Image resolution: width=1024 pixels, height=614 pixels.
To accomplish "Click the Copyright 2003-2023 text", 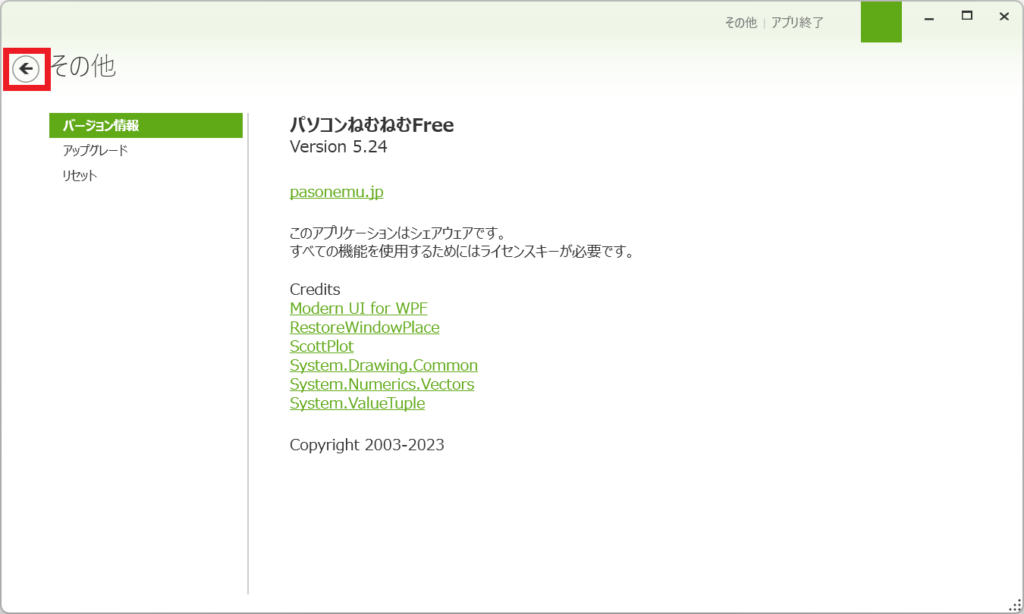I will (x=366, y=445).
